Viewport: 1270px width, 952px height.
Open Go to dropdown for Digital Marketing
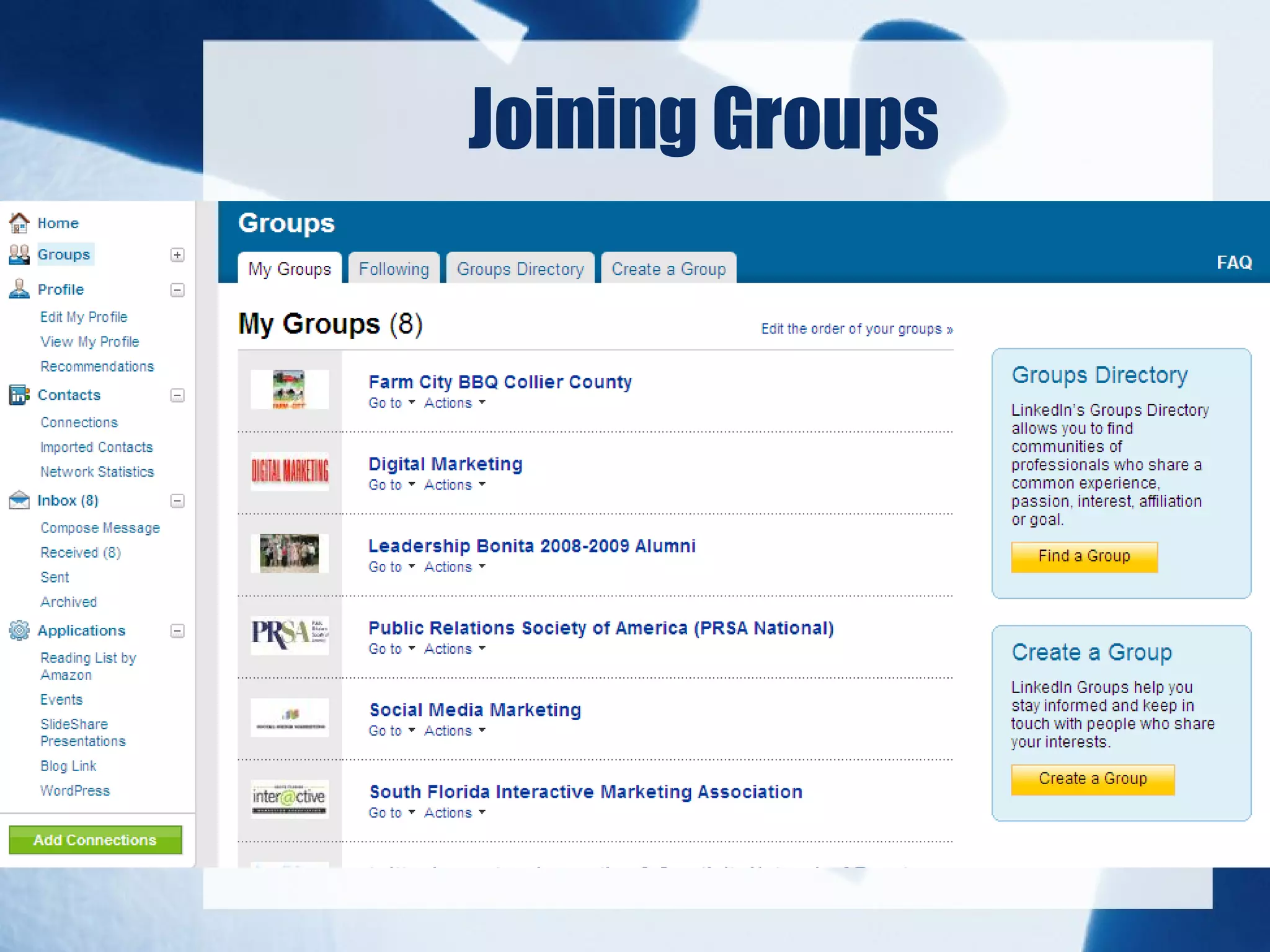click(391, 485)
